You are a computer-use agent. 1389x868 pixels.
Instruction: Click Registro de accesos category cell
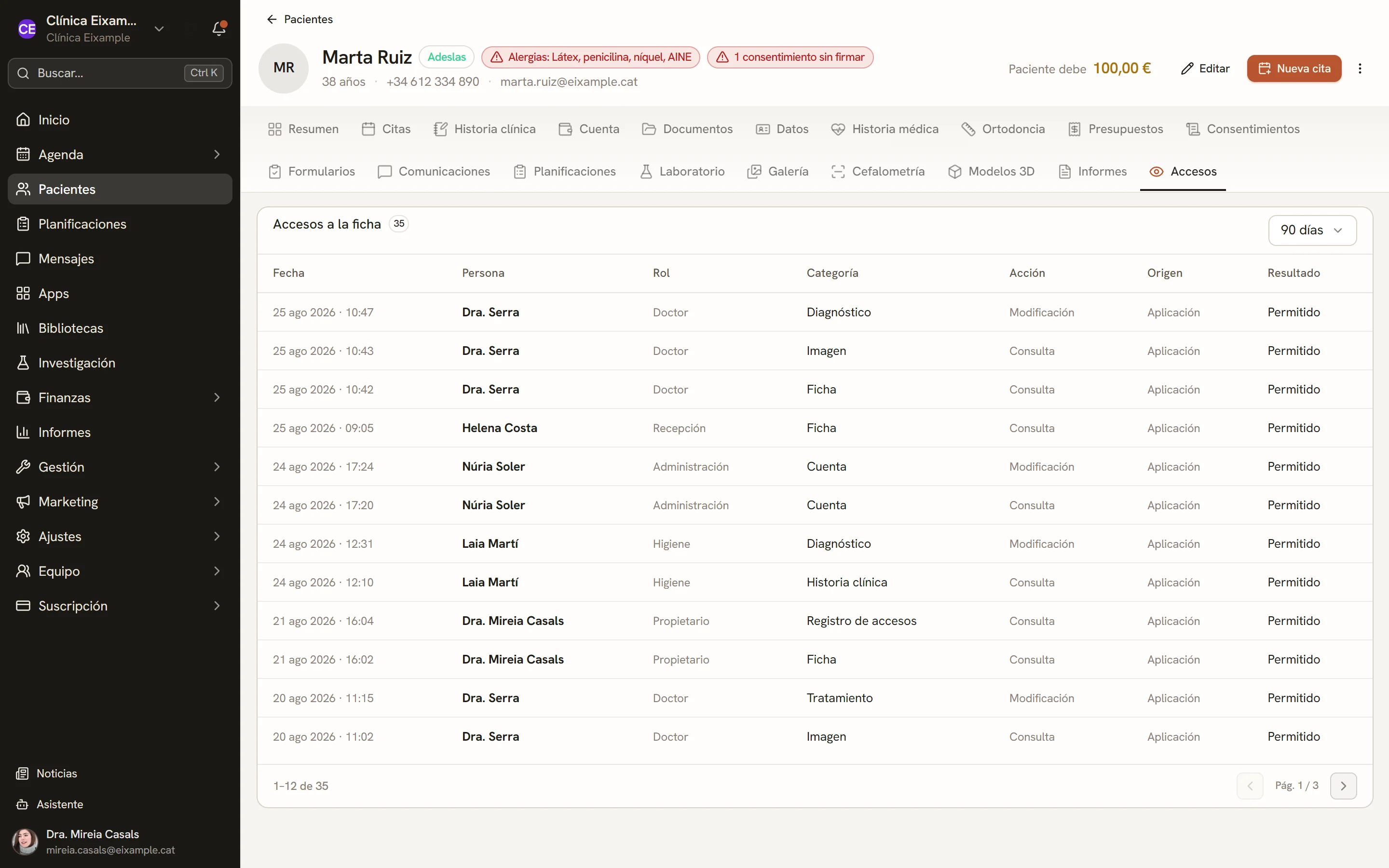[x=861, y=621]
